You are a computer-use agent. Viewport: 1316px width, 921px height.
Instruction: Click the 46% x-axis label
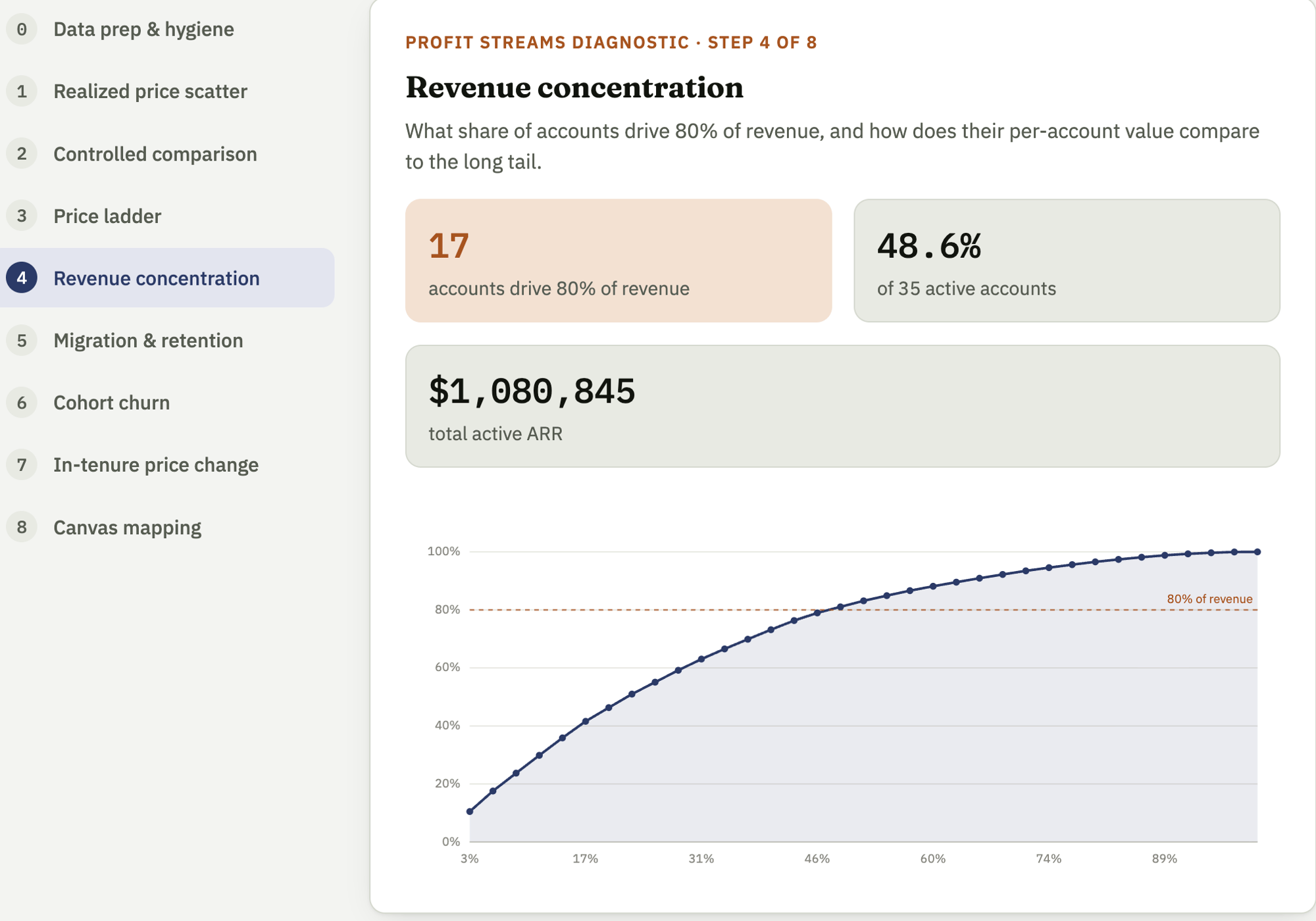[817, 859]
